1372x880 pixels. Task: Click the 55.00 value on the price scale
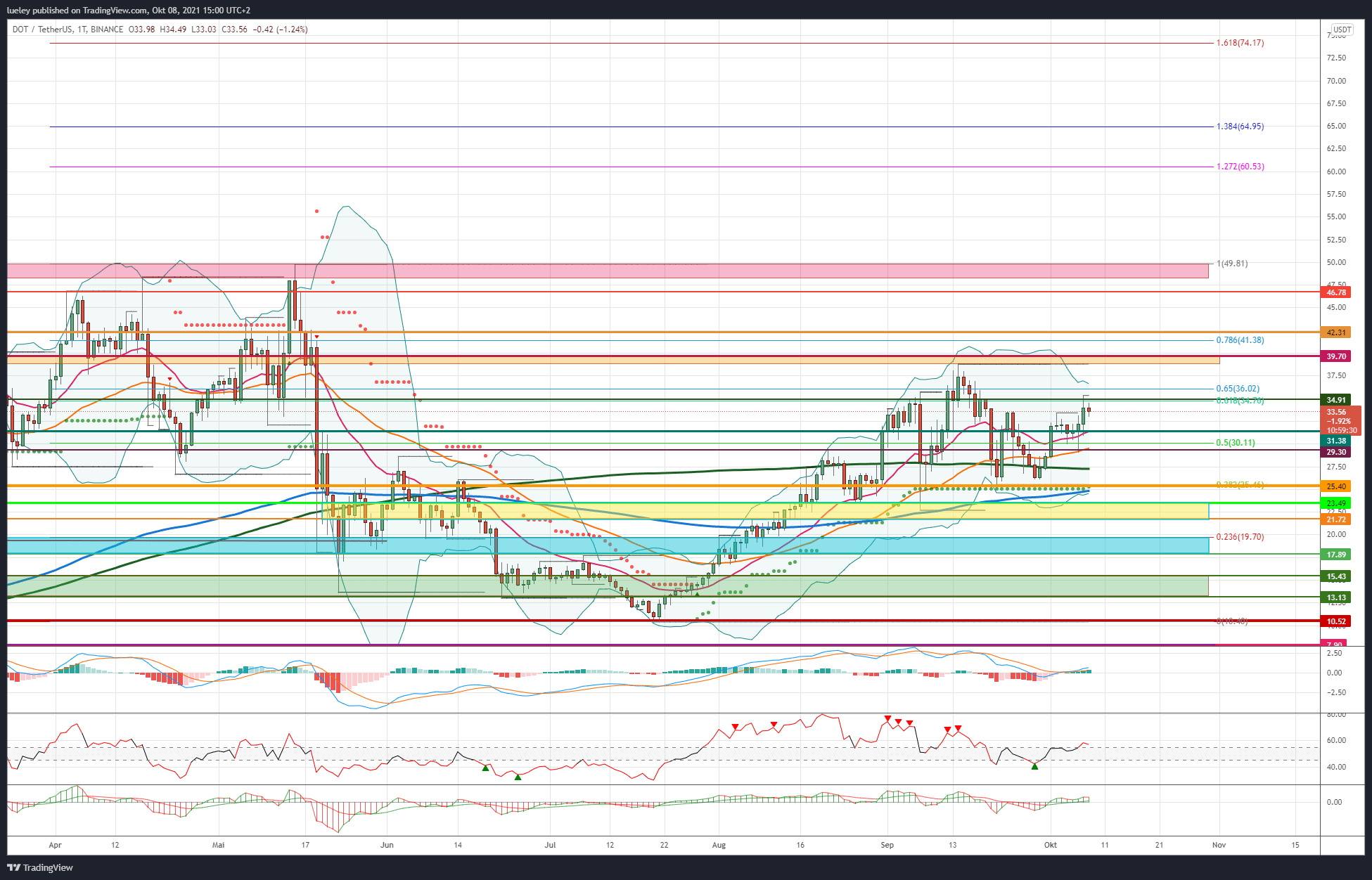(x=1336, y=216)
